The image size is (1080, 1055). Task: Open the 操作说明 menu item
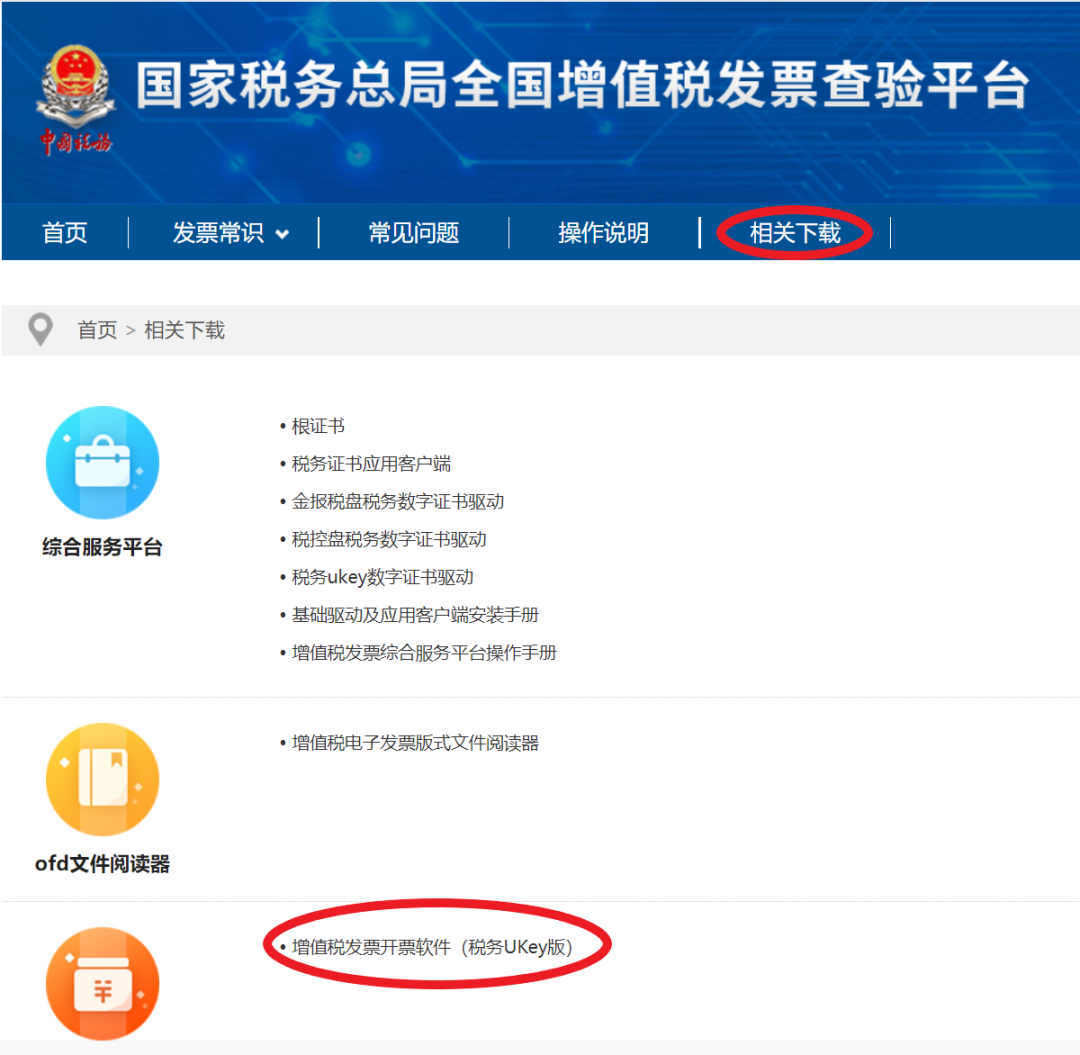click(x=603, y=233)
